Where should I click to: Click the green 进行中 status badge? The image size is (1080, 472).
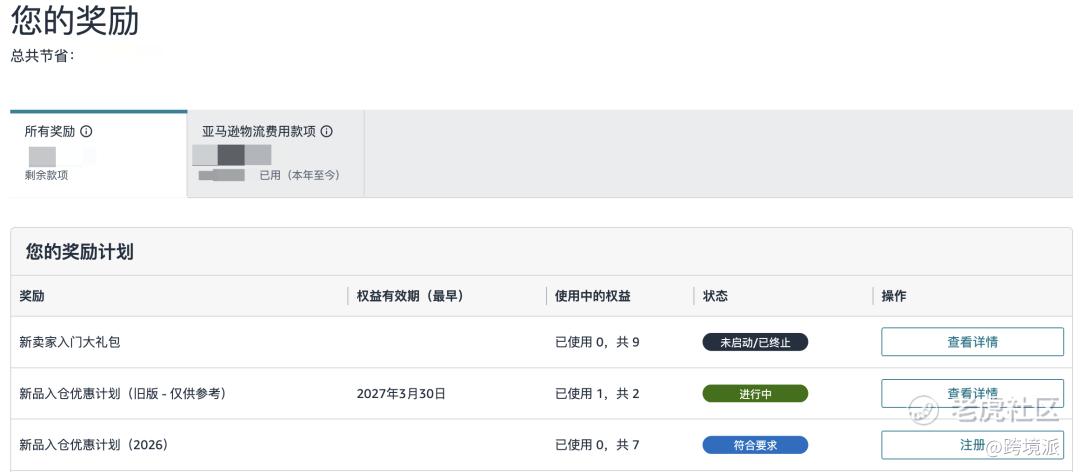755,394
